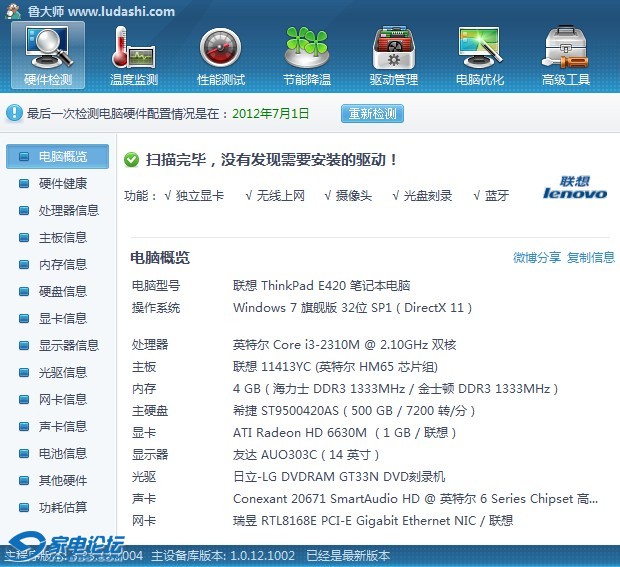Select 硬件健康 in the sidebar
The height and width of the screenshot is (567, 620).
click(63, 183)
